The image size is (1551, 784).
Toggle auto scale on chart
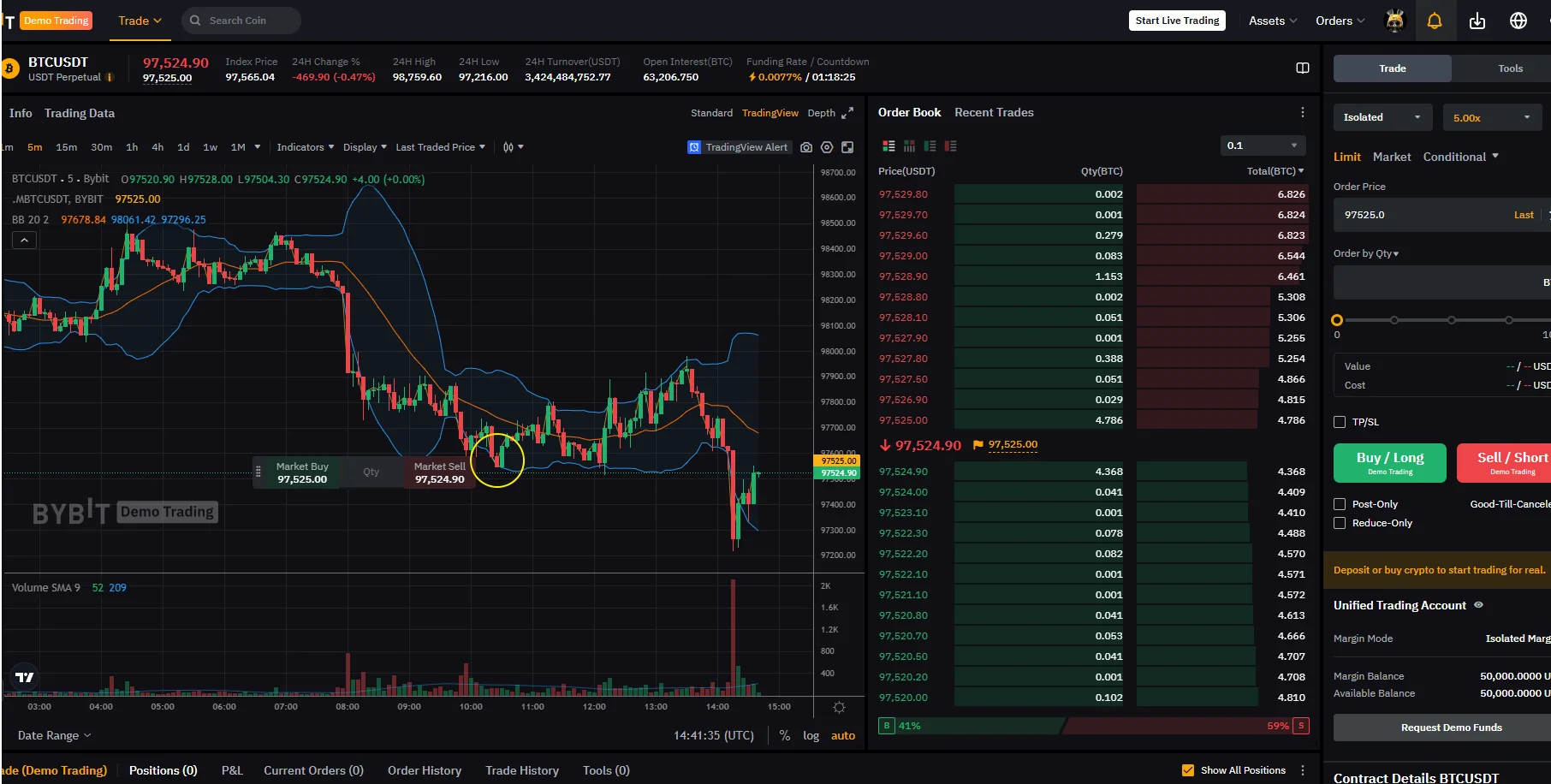tap(843, 735)
